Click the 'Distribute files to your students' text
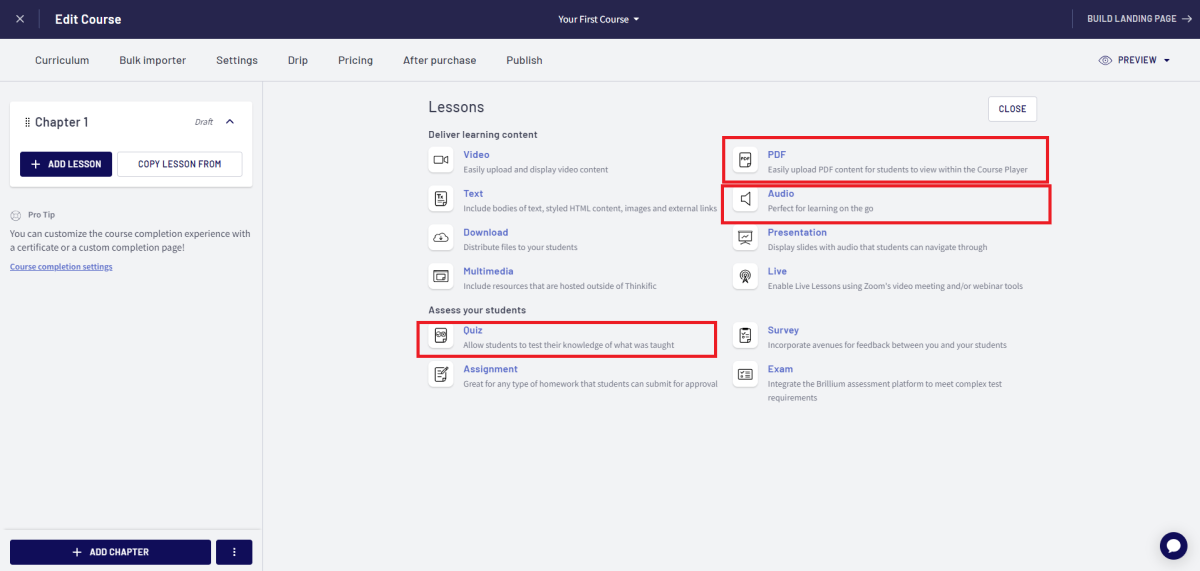The image size is (1200, 571). pos(520,247)
